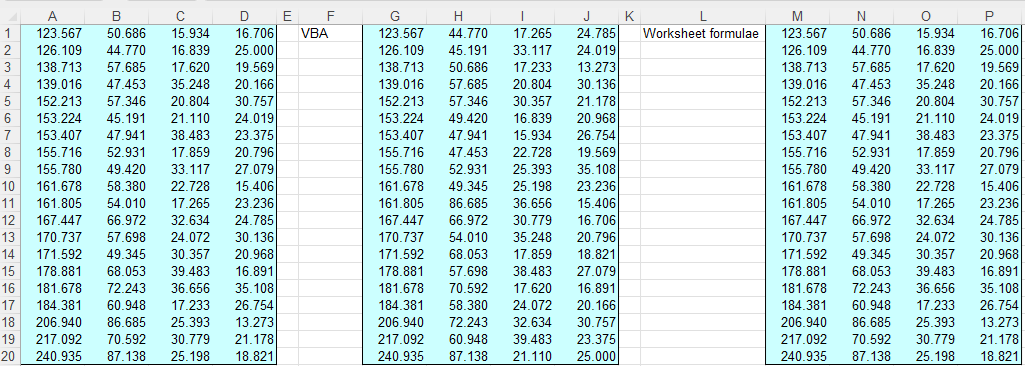1025x366 pixels.
Task: Select narrow column K header
Action: click(629, 16)
